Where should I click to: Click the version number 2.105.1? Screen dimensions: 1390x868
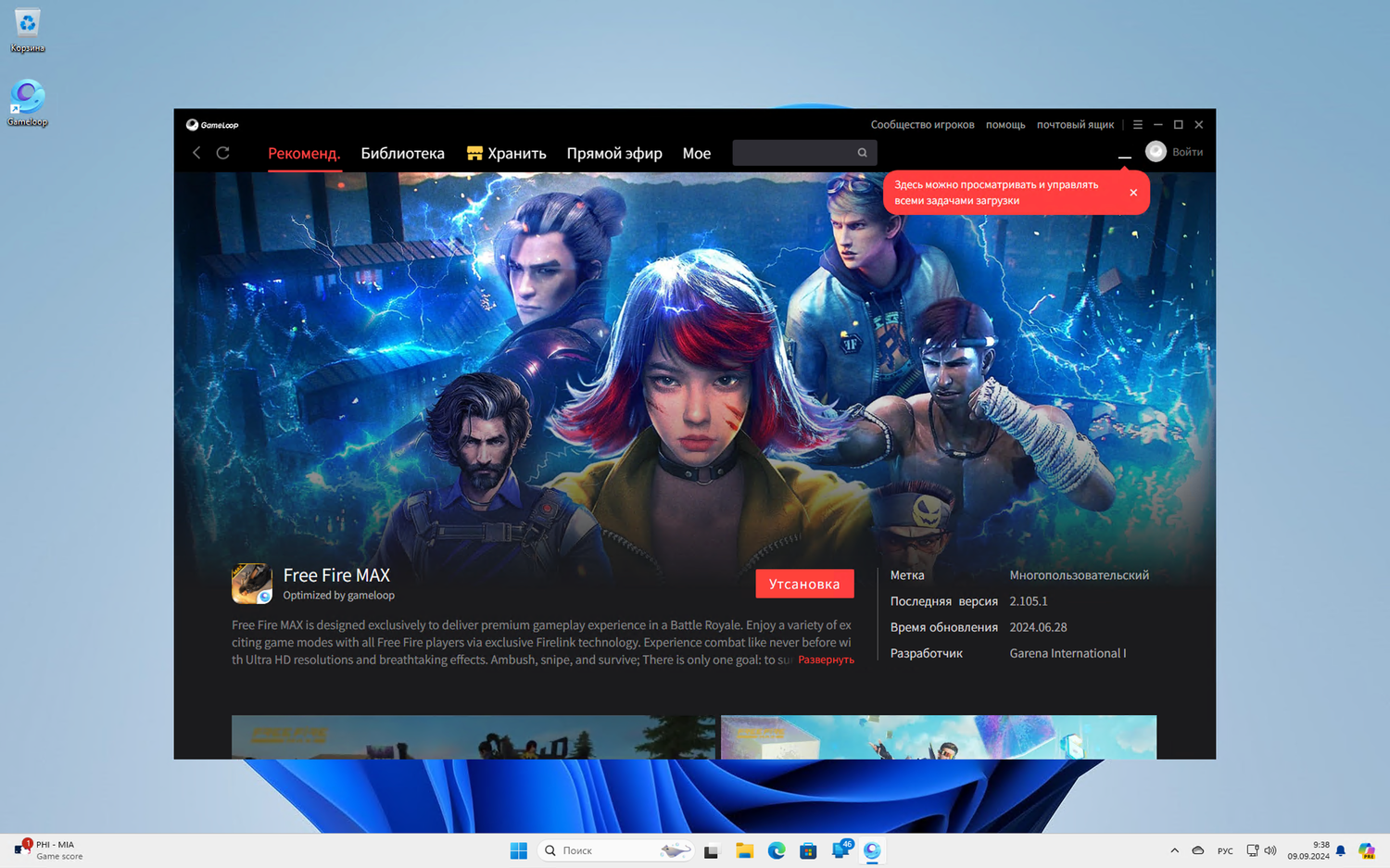point(1028,601)
